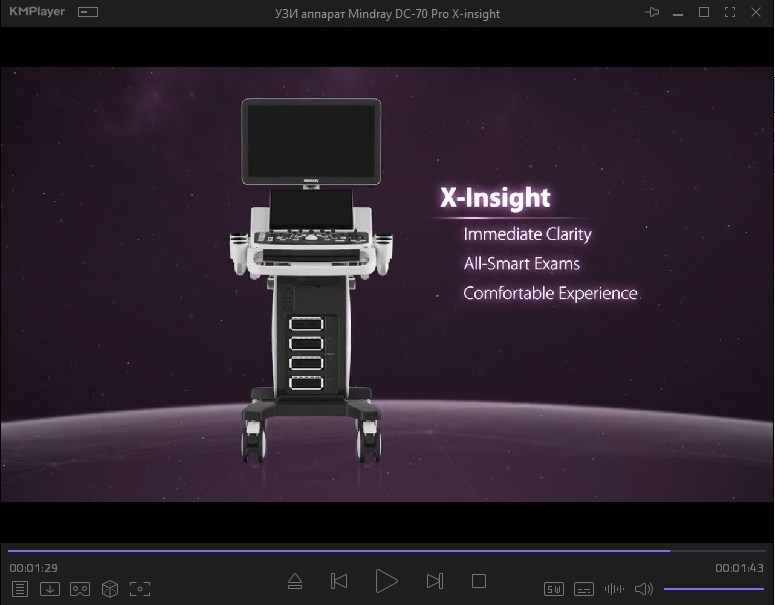This screenshot has width=775, height=605.
Task: Click the 3D cube icon
Action: click(x=110, y=589)
